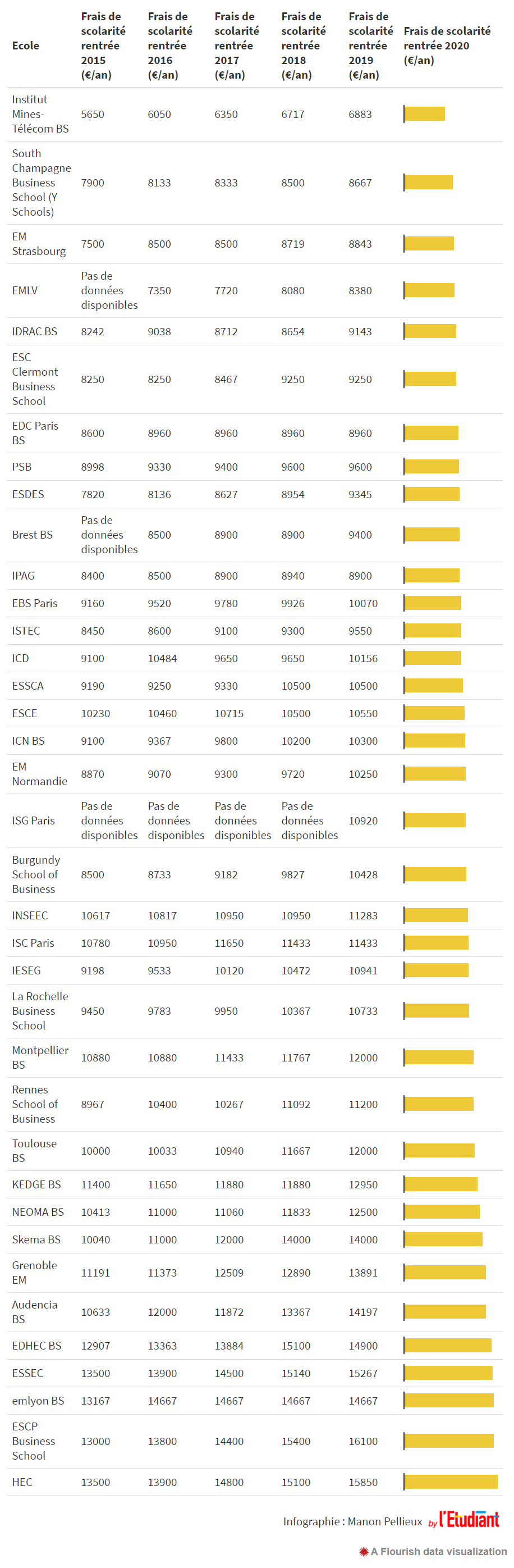Click the emlyon BS school name
The width and height of the screenshot is (514, 1568).
(38, 1400)
